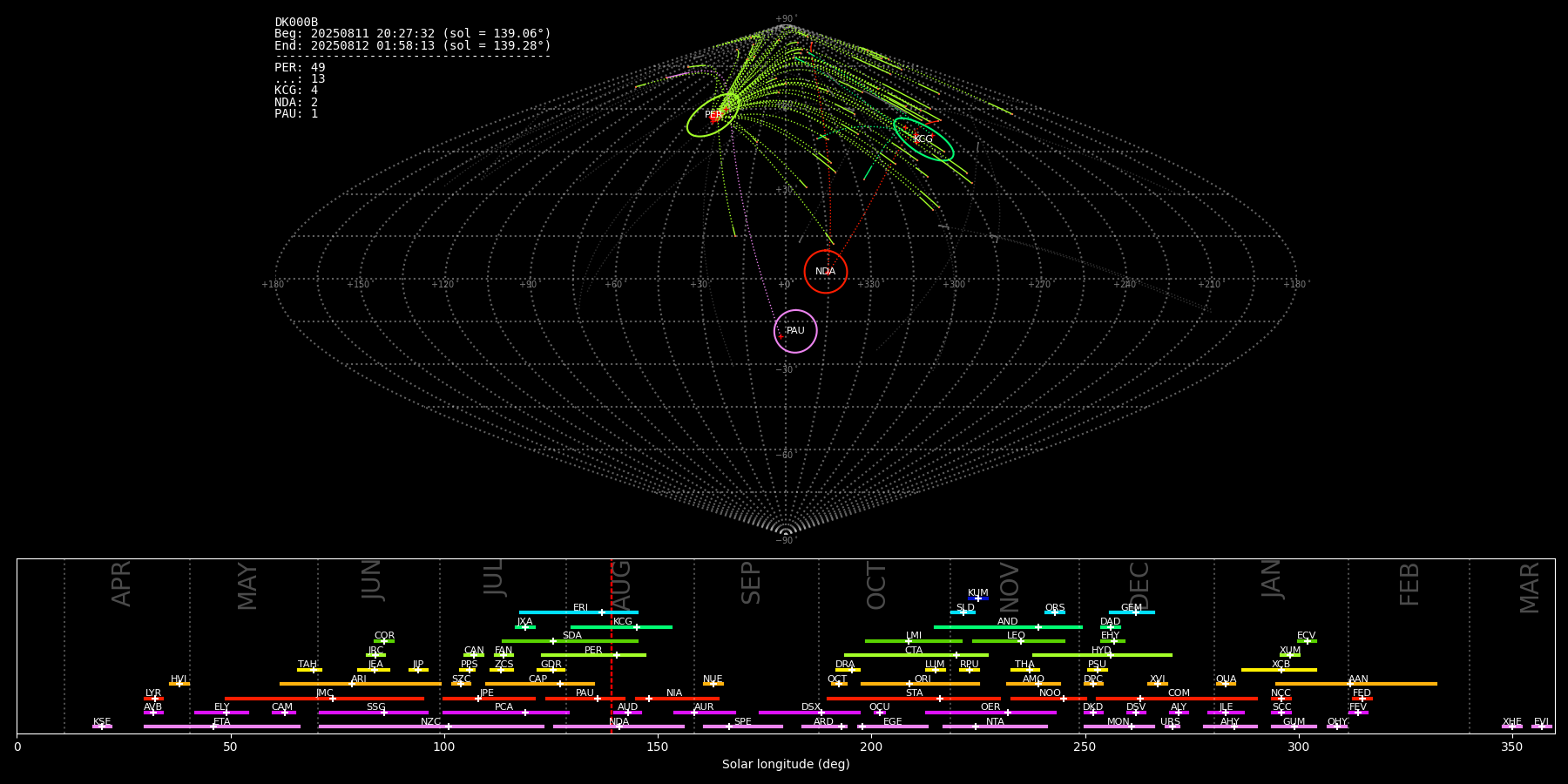Click the KSE shower label in timeline
This screenshot has height=784, width=1568.
(x=102, y=721)
